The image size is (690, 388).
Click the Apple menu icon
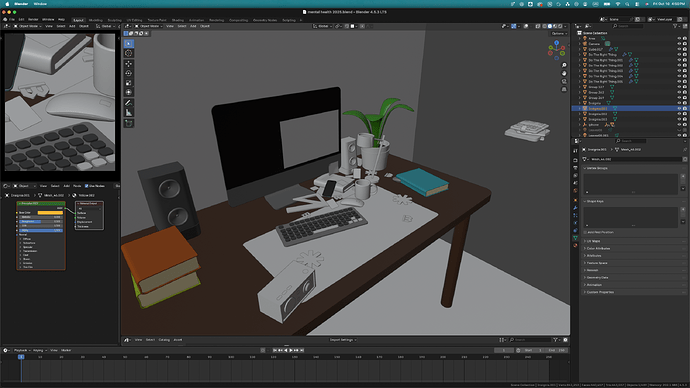click(7, 4)
